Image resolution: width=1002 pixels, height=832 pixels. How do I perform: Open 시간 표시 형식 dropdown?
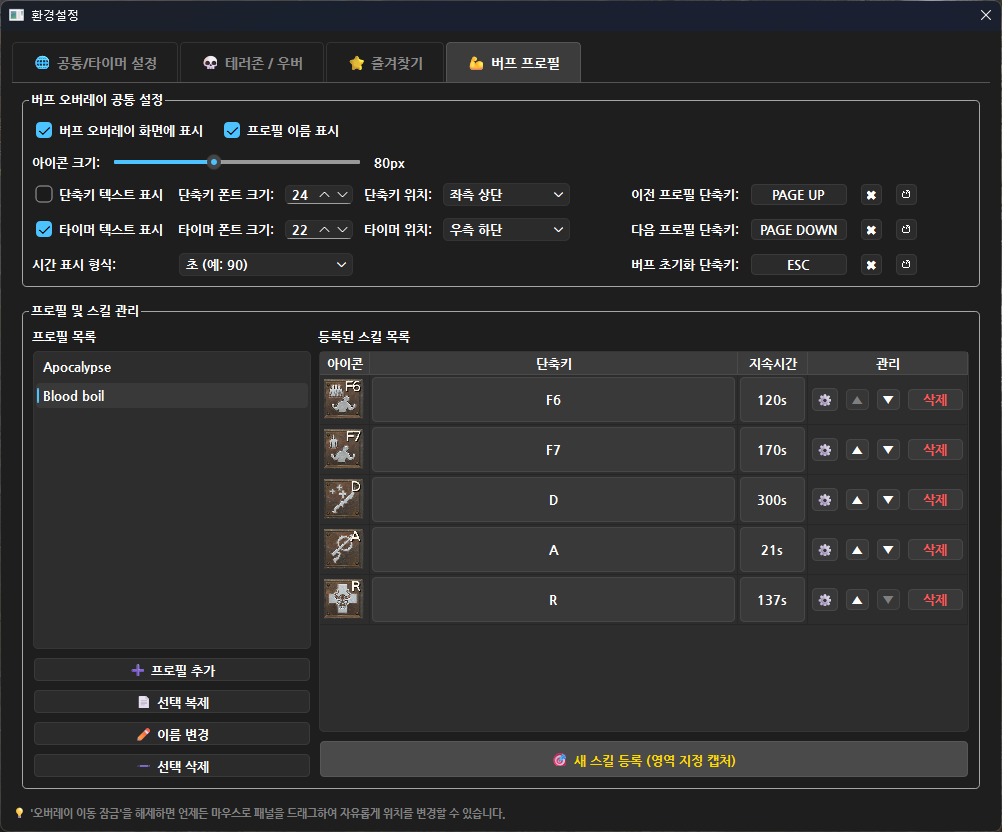click(266, 265)
